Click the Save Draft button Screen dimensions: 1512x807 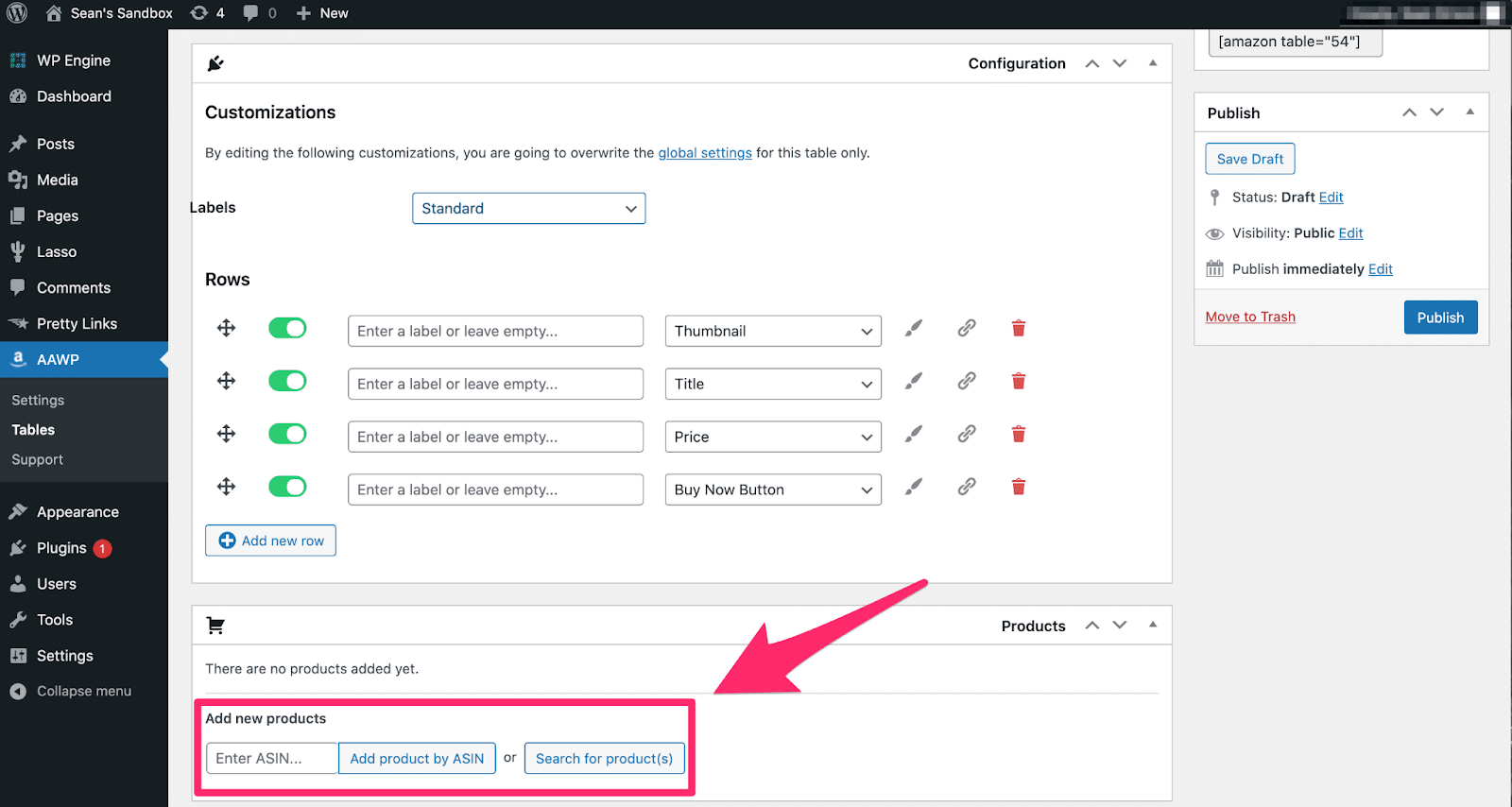1250,159
